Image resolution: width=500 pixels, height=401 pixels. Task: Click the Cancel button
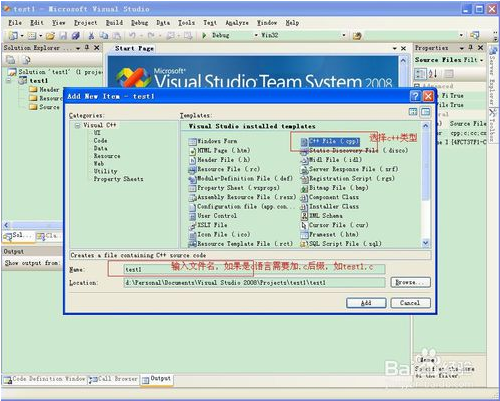pyautogui.click(x=410, y=303)
